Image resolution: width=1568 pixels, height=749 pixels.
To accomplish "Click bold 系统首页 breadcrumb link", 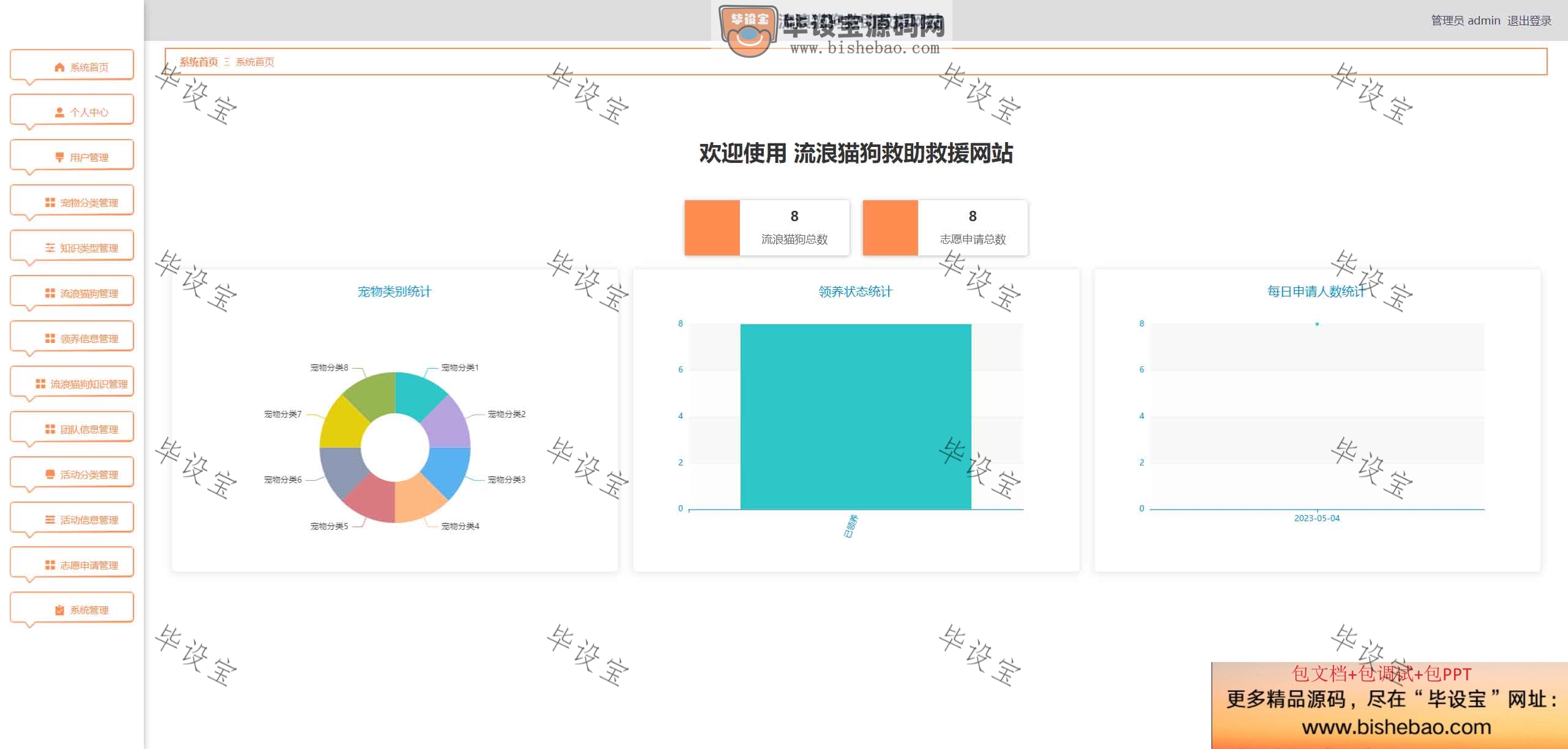I will coord(199,62).
